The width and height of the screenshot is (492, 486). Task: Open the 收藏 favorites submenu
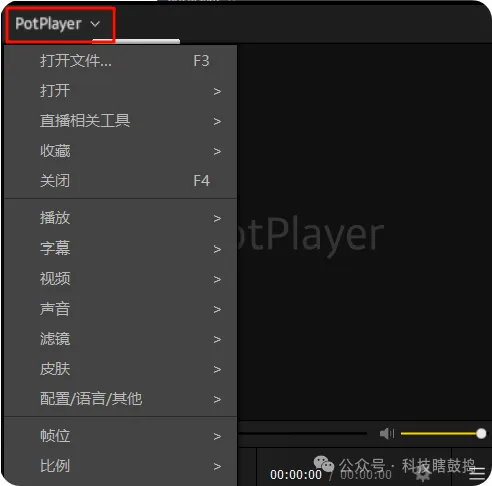pyautogui.click(x=121, y=151)
